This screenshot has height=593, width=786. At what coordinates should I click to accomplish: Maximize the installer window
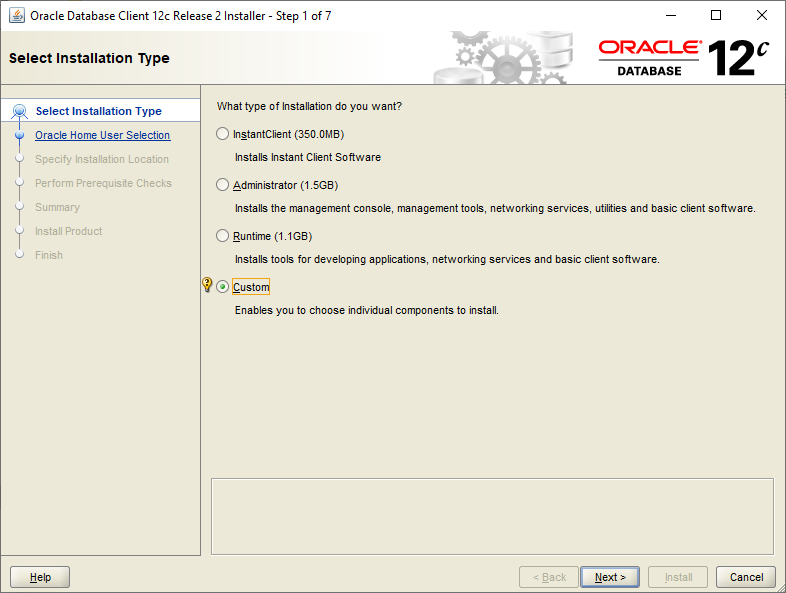tap(716, 16)
